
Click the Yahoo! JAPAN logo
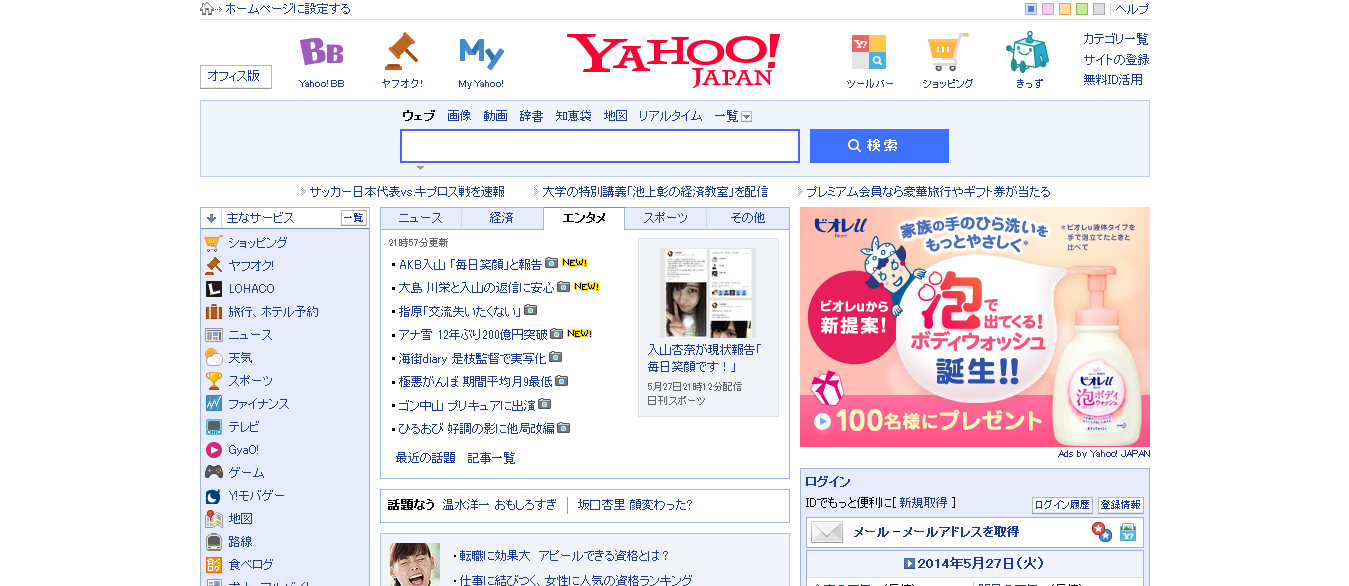pos(673,59)
